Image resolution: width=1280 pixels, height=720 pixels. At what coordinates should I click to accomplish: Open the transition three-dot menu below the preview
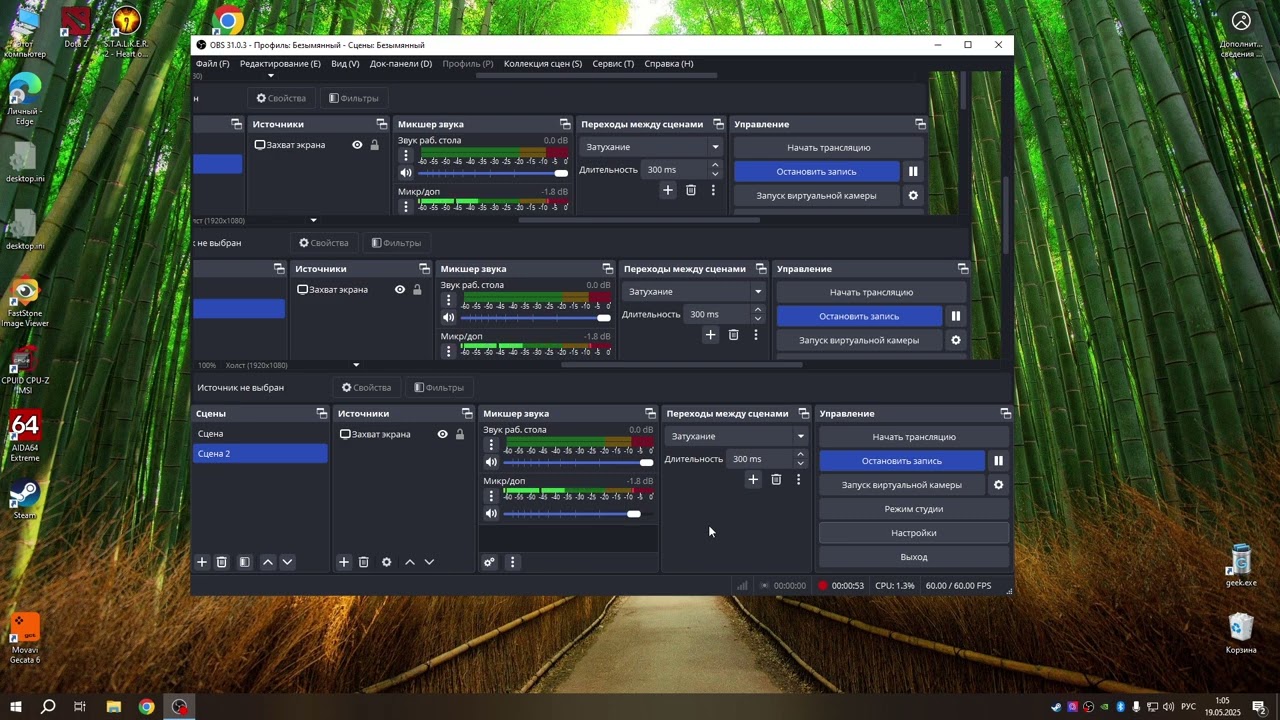[798, 480]
